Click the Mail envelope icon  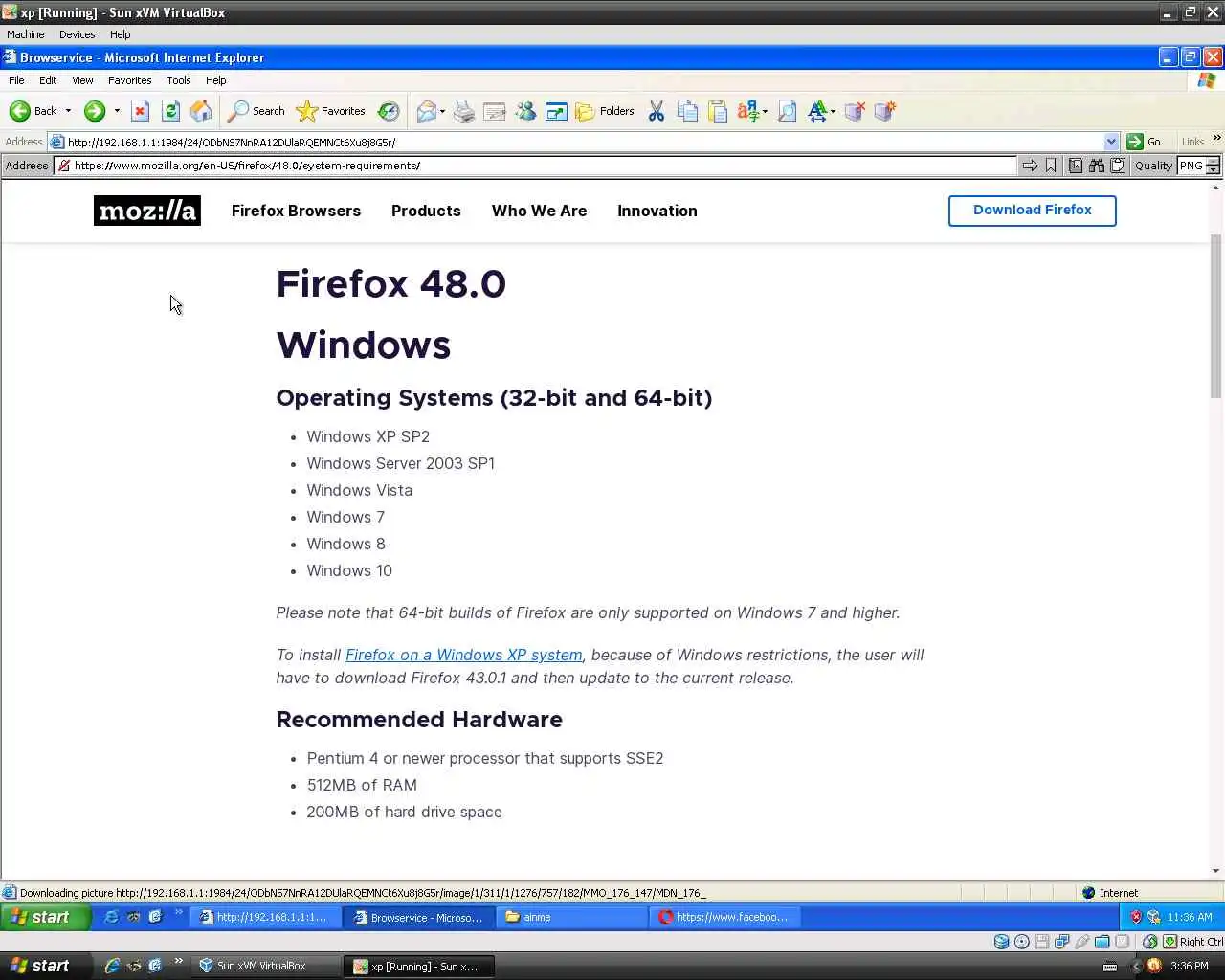pos(426,111)
